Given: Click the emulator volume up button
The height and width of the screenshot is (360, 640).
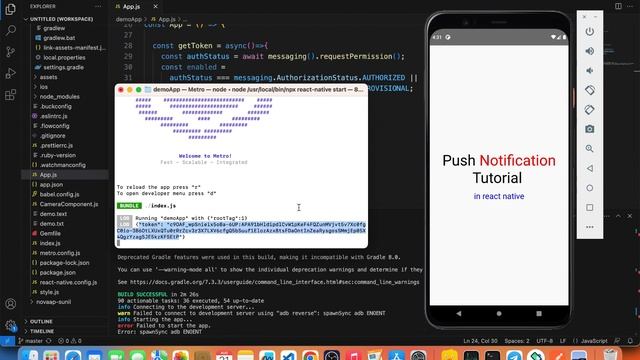Looking at the screenshot, I should (x=589, y=51).
